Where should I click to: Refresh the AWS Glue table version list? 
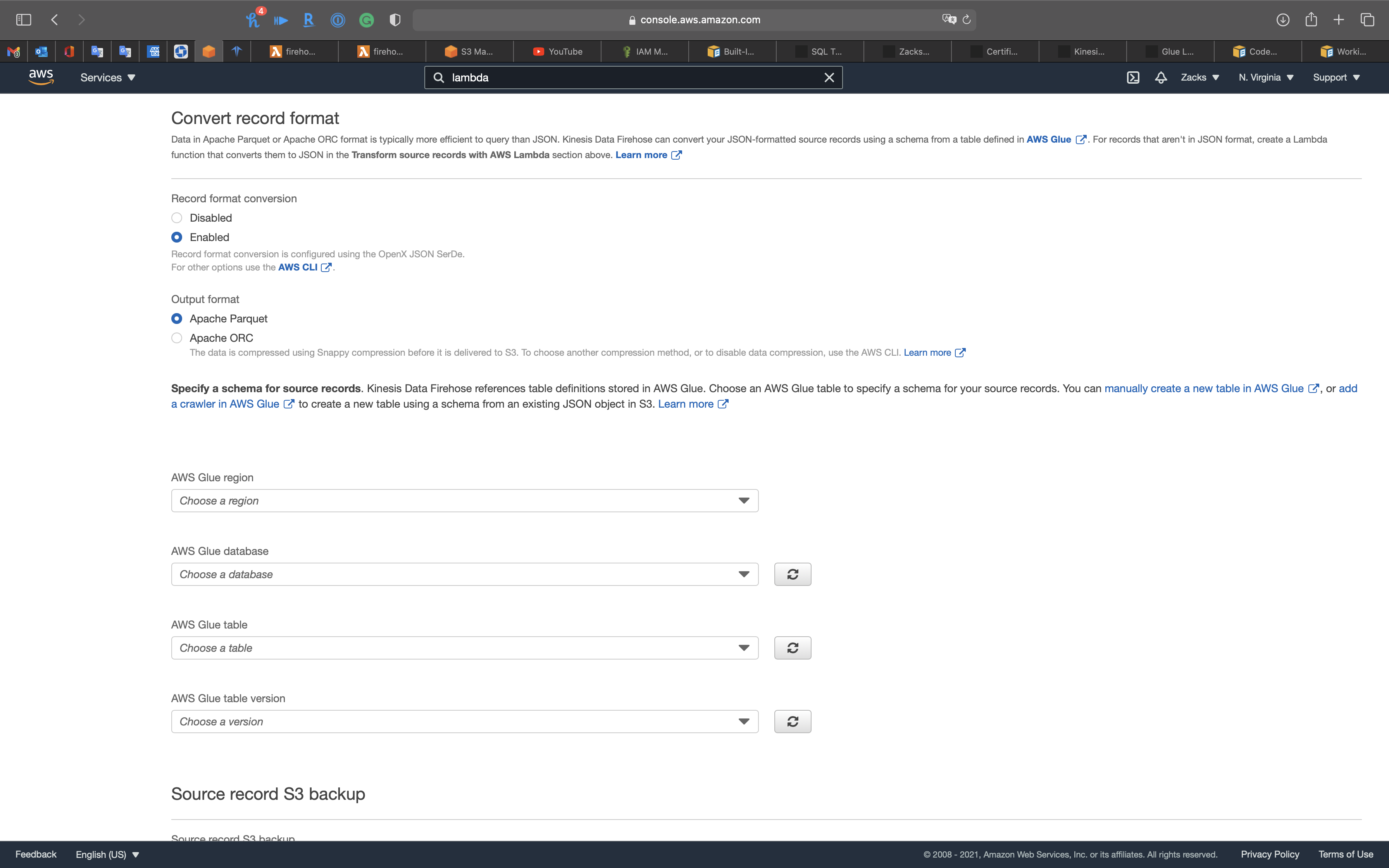point(792,721)
